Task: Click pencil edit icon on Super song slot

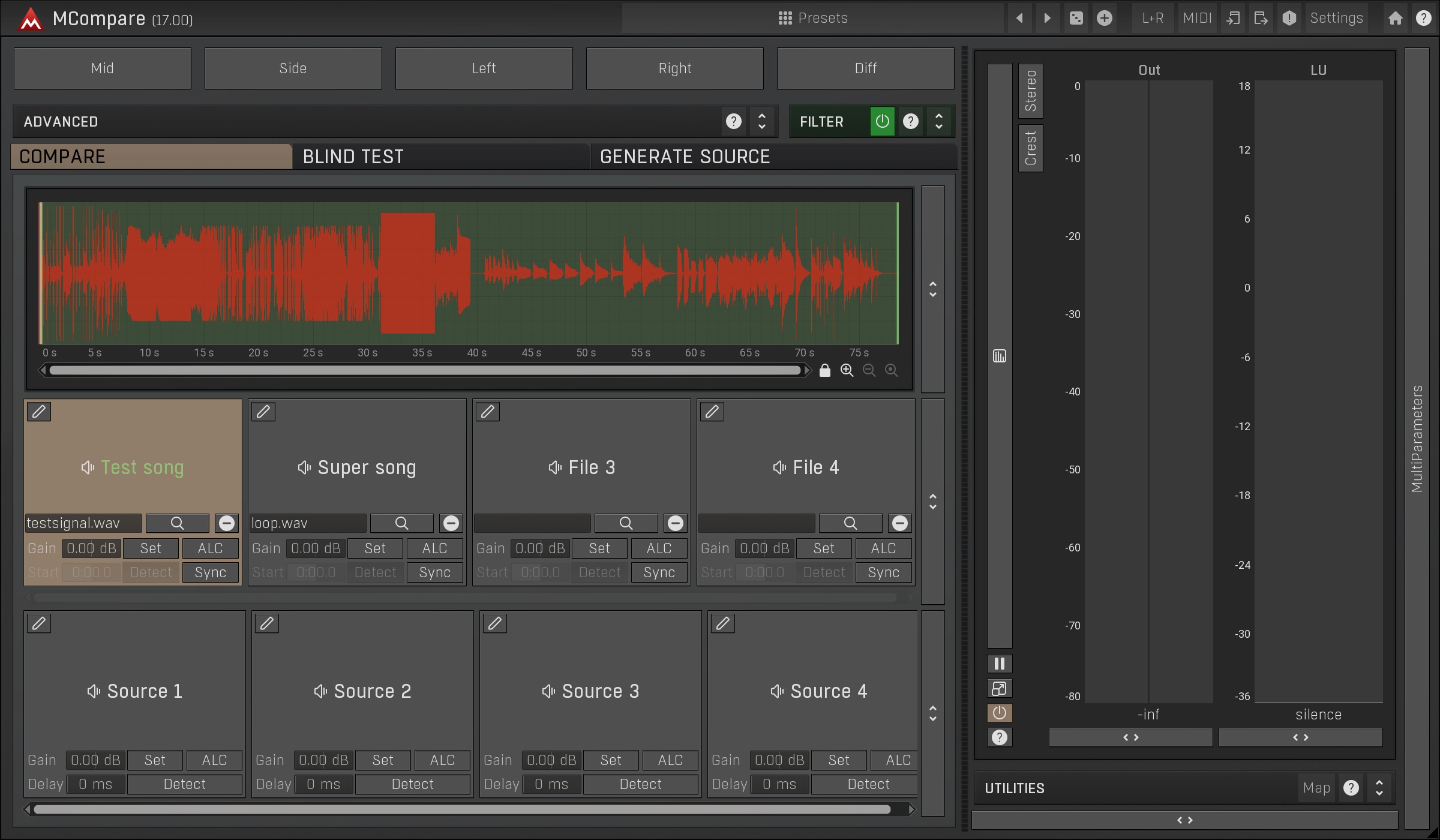Action: tap(263, 412)
